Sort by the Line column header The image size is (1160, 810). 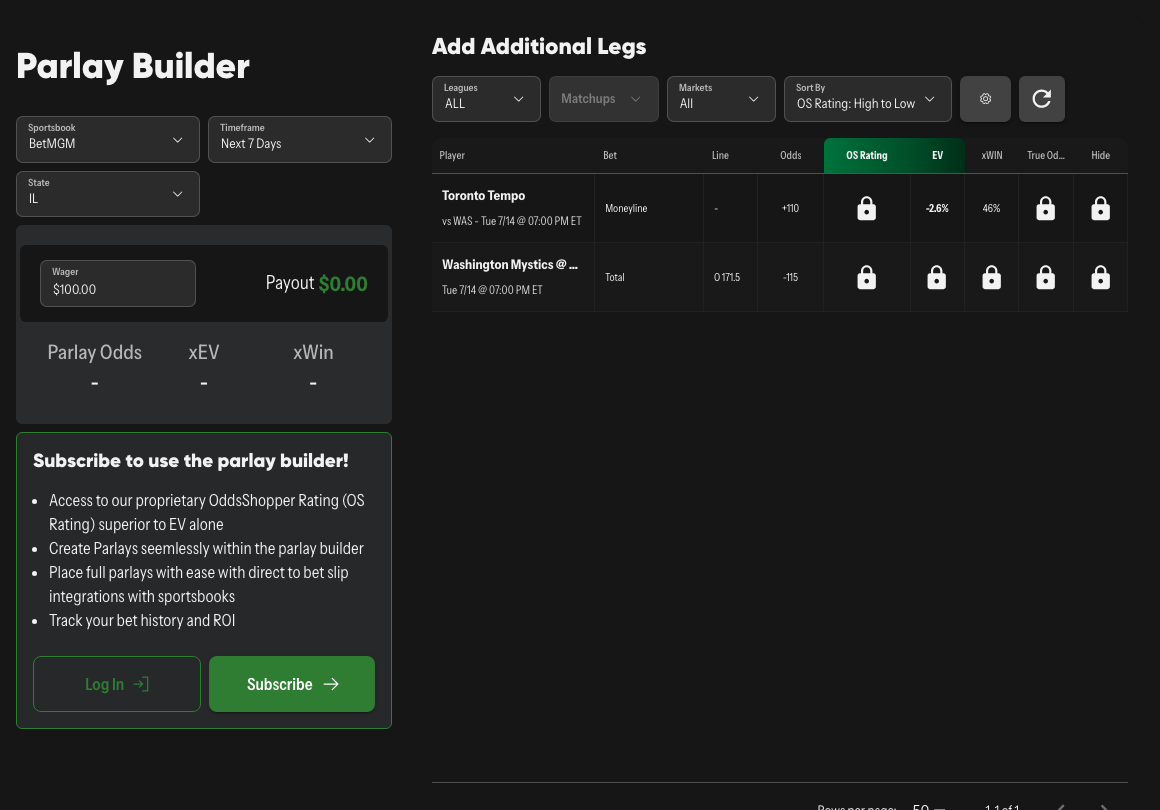[x=720, y=155]
